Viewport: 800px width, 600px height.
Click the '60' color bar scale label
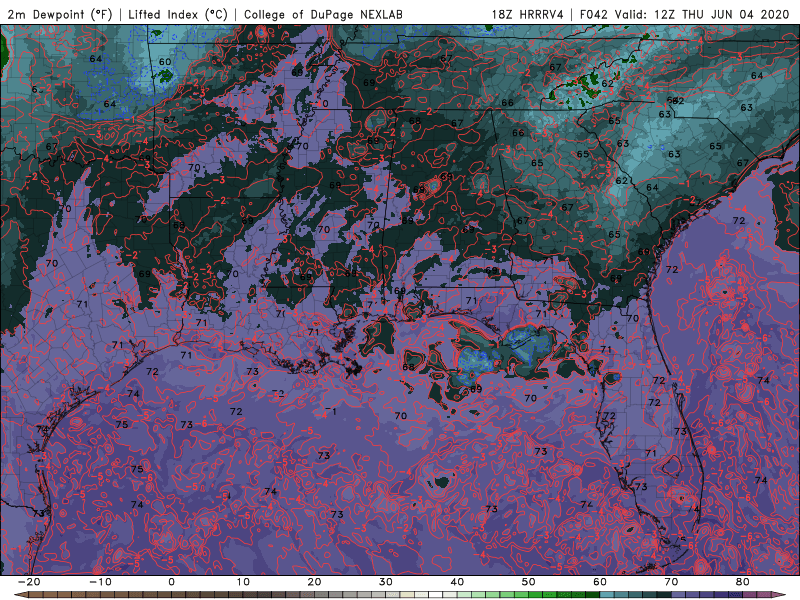click(600, 582)
